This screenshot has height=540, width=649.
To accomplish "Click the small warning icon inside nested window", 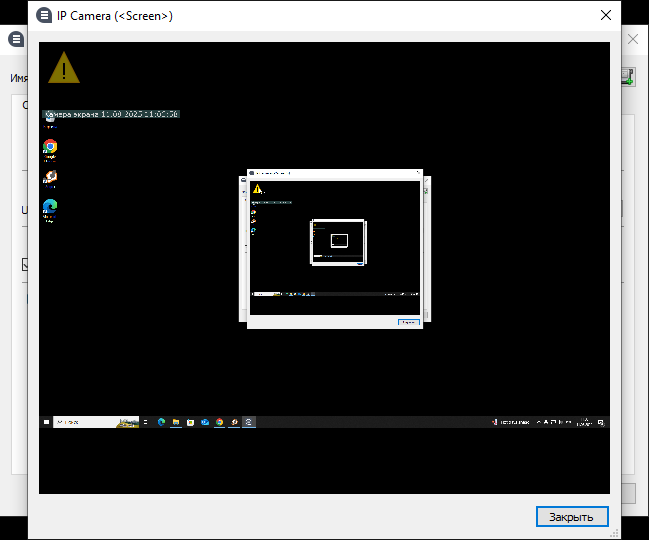I will click(x=257, y=188).
